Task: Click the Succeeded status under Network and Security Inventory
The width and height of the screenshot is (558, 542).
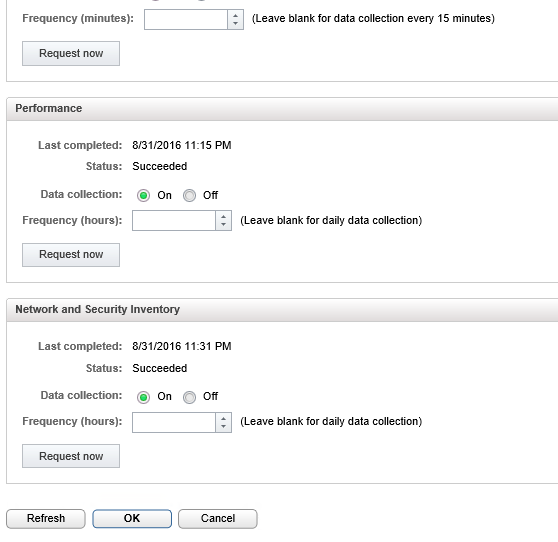Action: coord(160,368)
